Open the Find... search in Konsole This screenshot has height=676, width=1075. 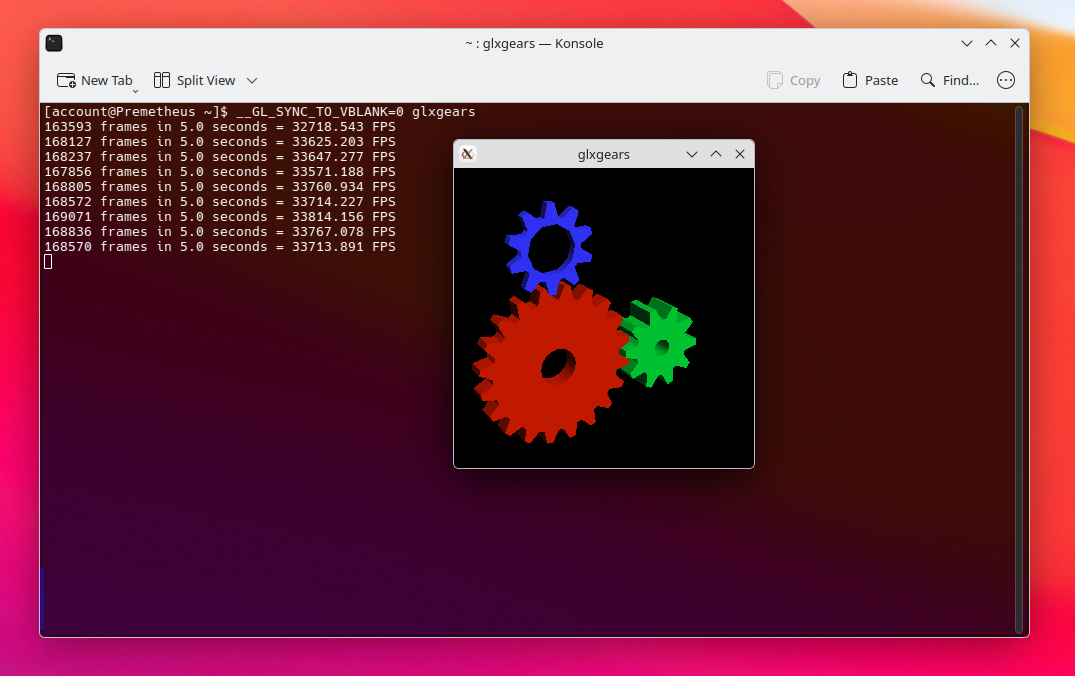(x=950, y=80)
